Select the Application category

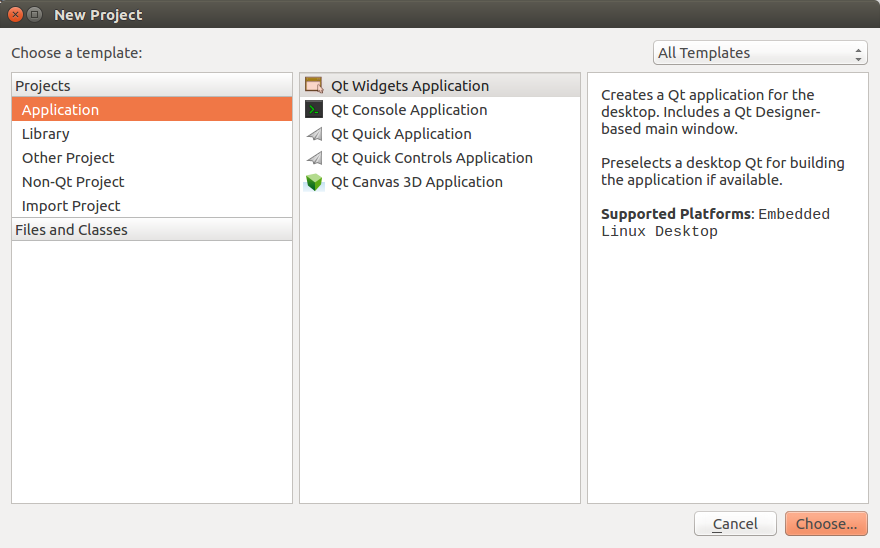pyautogui.click(x=60, y=110)
